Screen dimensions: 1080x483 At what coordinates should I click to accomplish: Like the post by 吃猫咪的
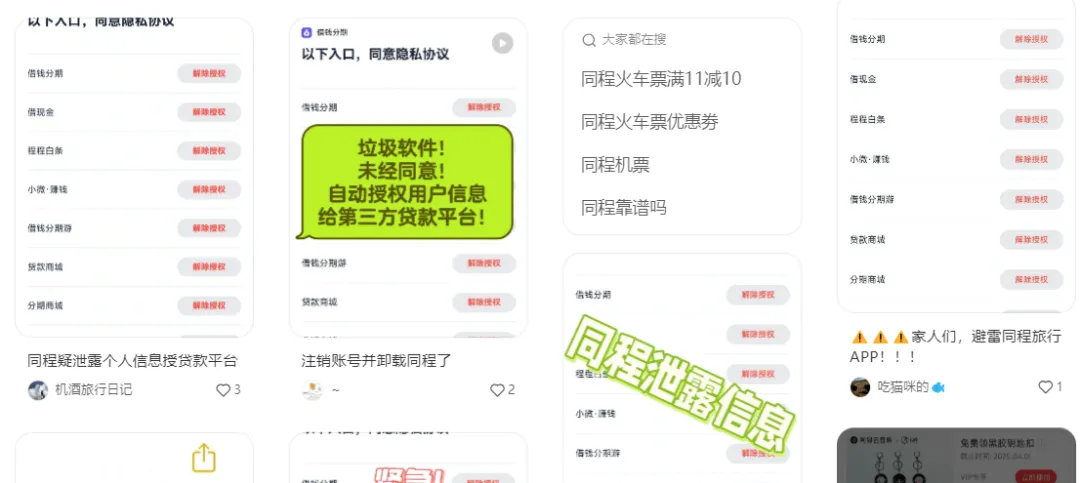(x=1046, y=387)
